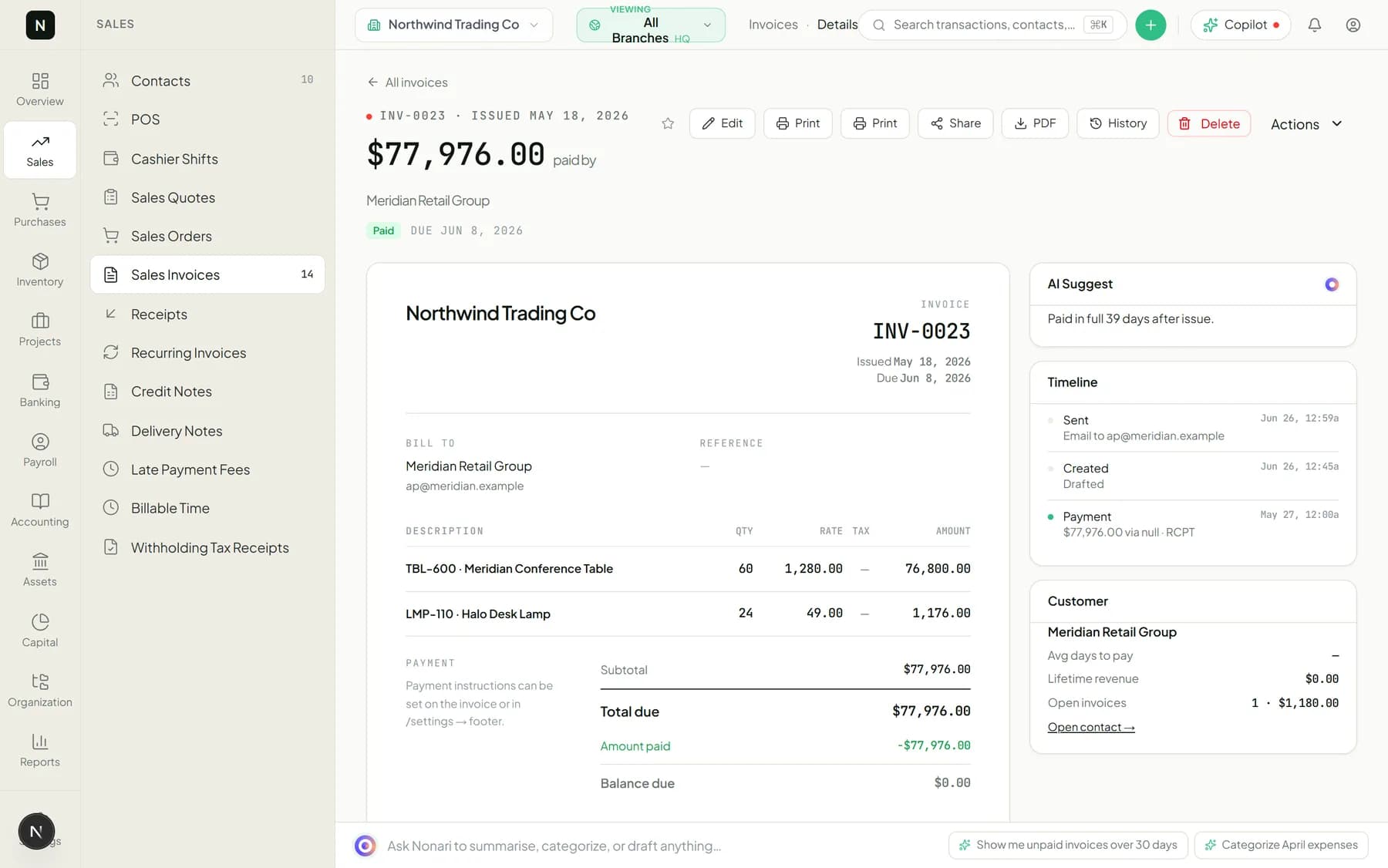Open the notifications bell

tap(1315, 25)
